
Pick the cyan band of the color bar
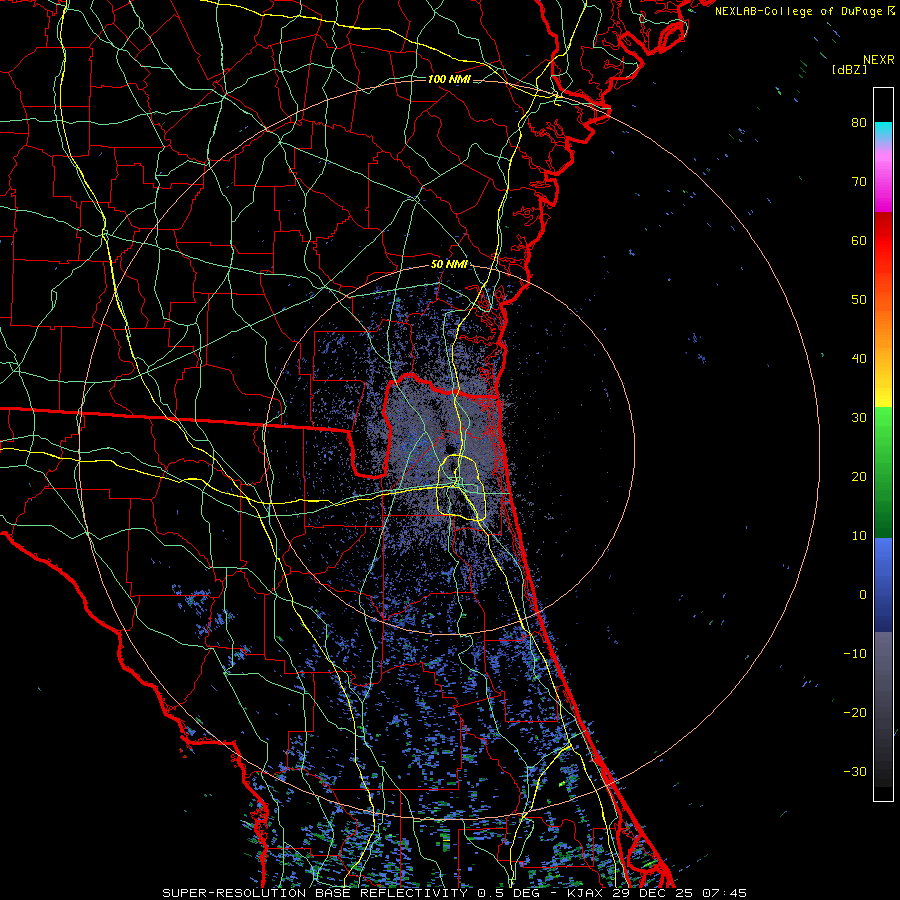click(x=883, y=132)
